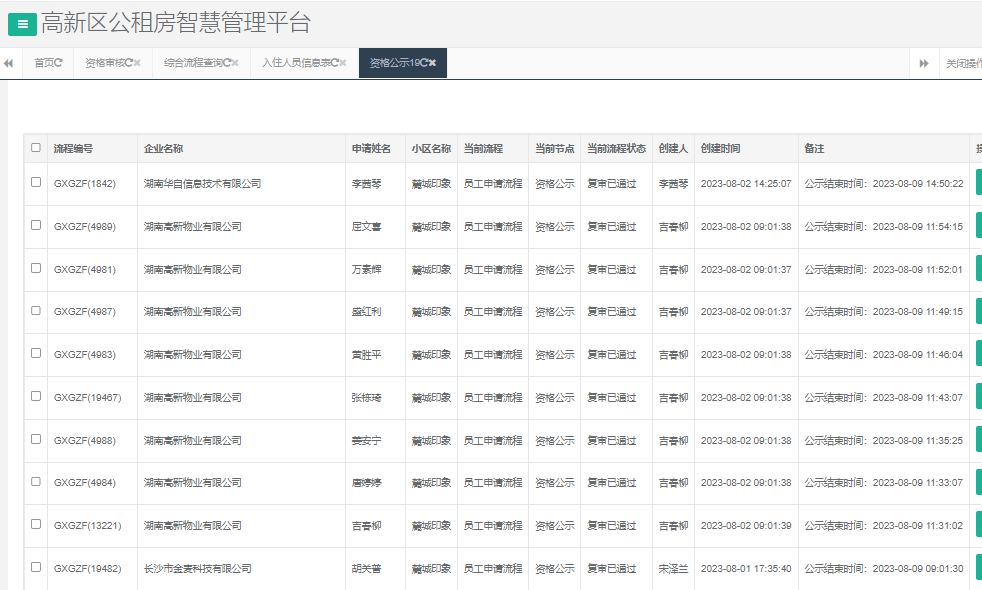Close the active 资格公示 tab

(433, 63)
